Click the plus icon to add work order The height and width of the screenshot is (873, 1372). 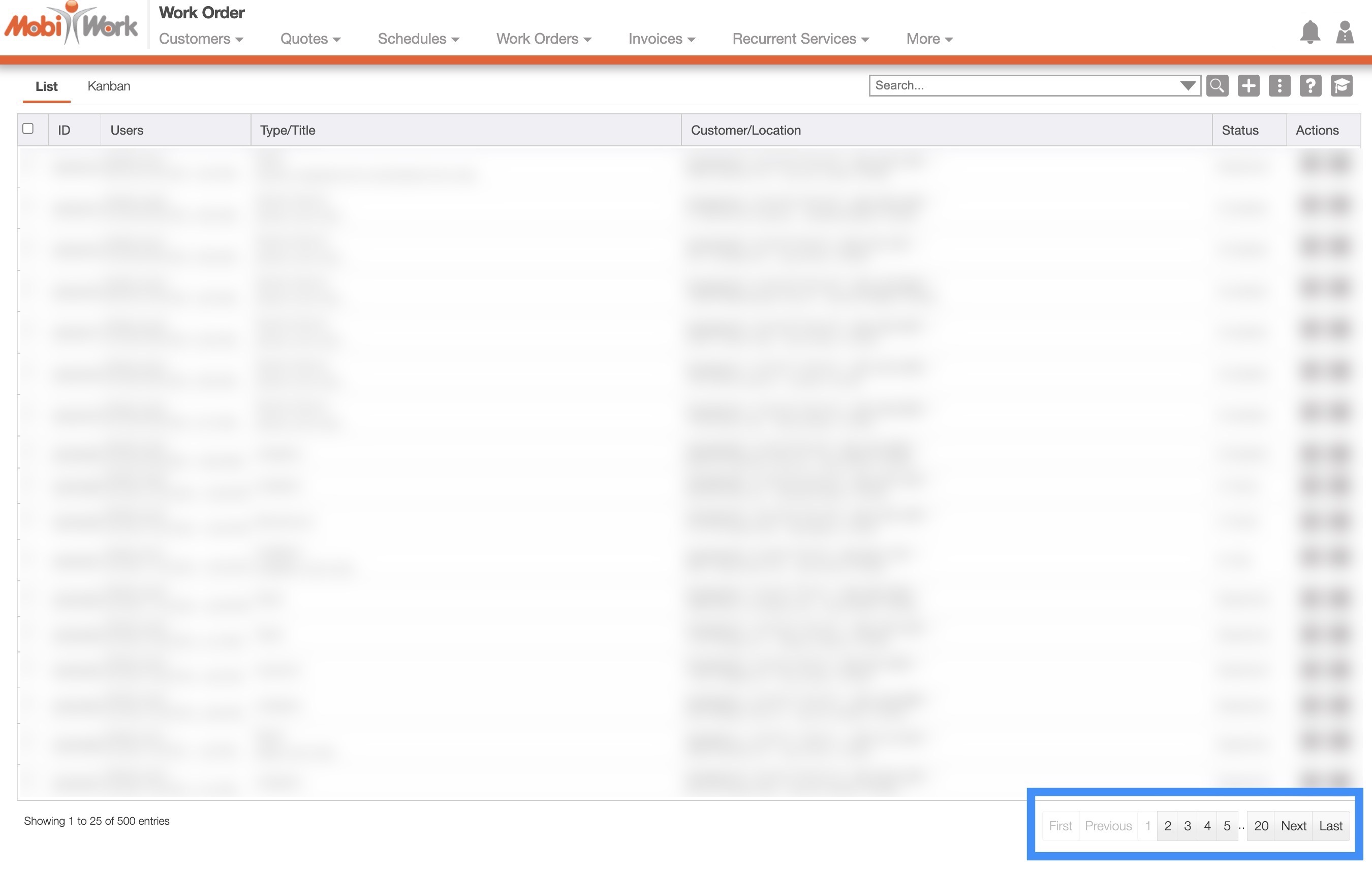click(x=1248, y=85)
